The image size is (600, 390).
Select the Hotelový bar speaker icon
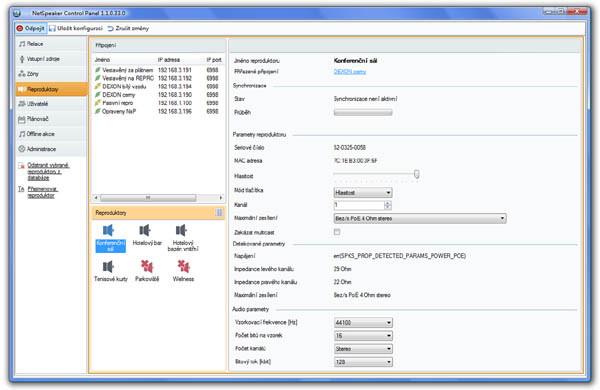[x=145, y=230]
